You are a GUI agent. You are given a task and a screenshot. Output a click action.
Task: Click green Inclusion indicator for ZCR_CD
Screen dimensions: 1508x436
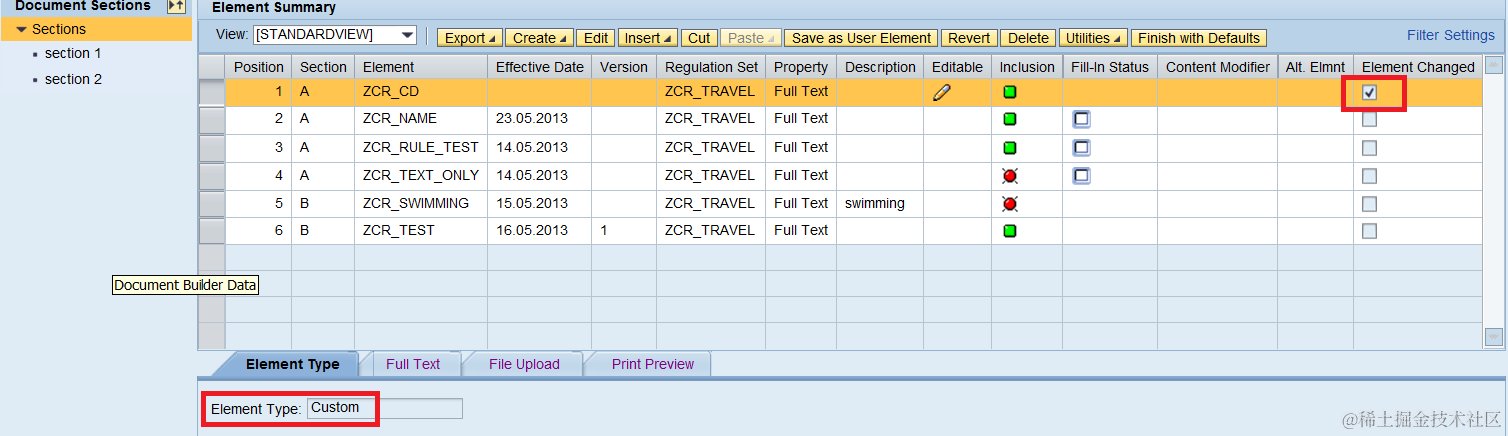[x=1010, y=92]
